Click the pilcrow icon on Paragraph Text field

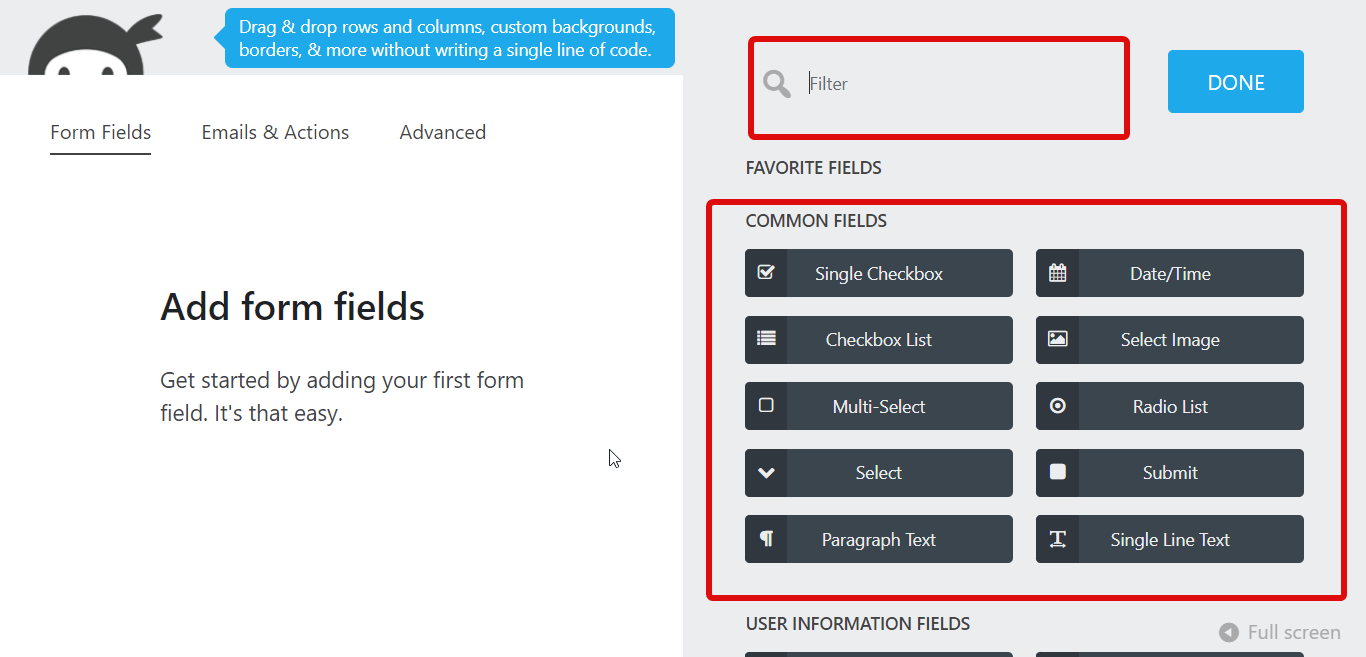click(766, 538)
